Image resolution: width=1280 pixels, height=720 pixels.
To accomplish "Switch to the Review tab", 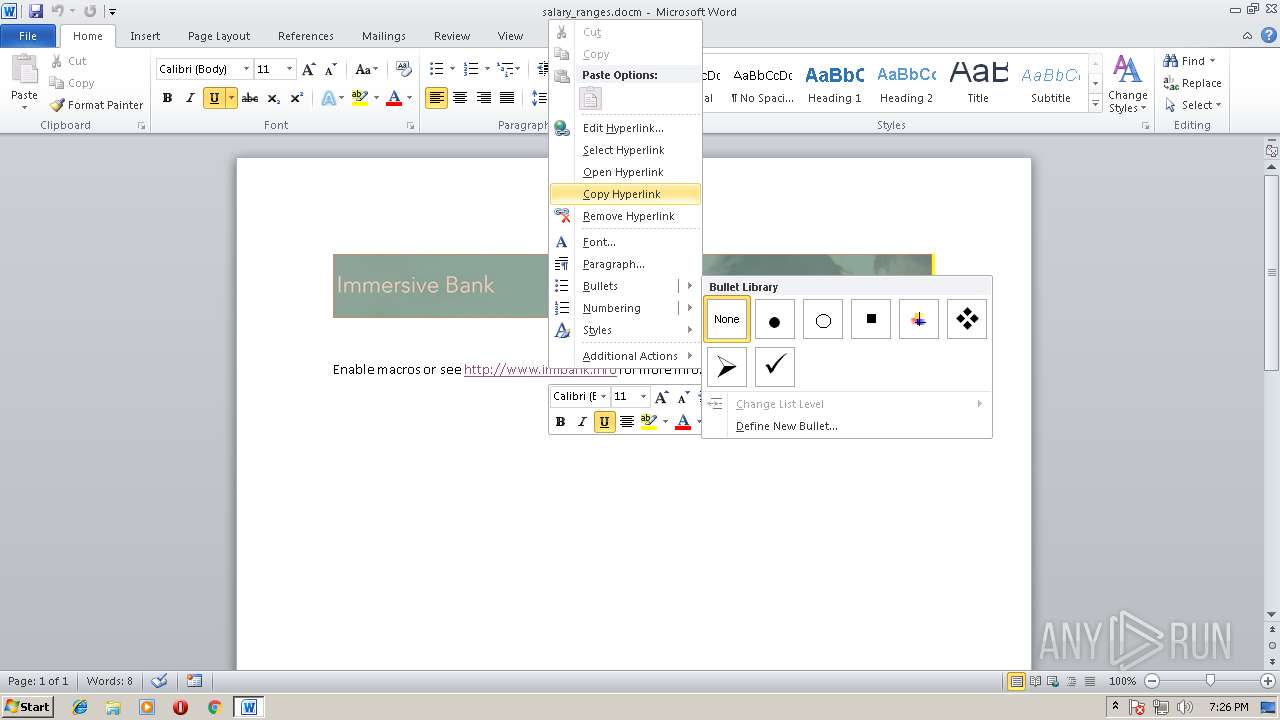I will click(x=452, y=36).
